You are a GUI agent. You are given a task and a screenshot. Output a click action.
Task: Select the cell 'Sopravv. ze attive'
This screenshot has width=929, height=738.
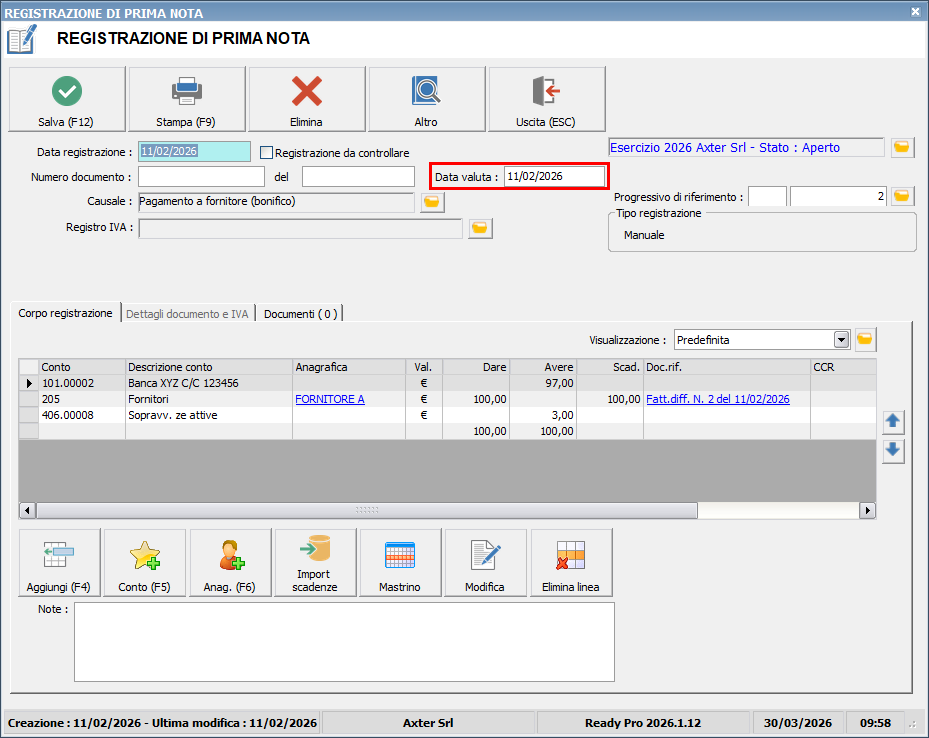[209, 415]
